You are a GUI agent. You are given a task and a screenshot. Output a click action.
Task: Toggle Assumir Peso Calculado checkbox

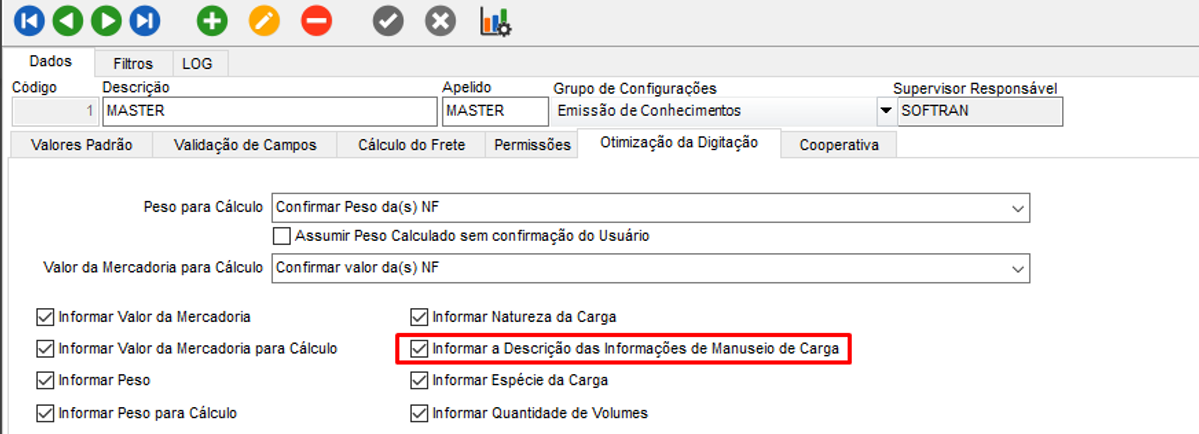(x=281, y=236)
